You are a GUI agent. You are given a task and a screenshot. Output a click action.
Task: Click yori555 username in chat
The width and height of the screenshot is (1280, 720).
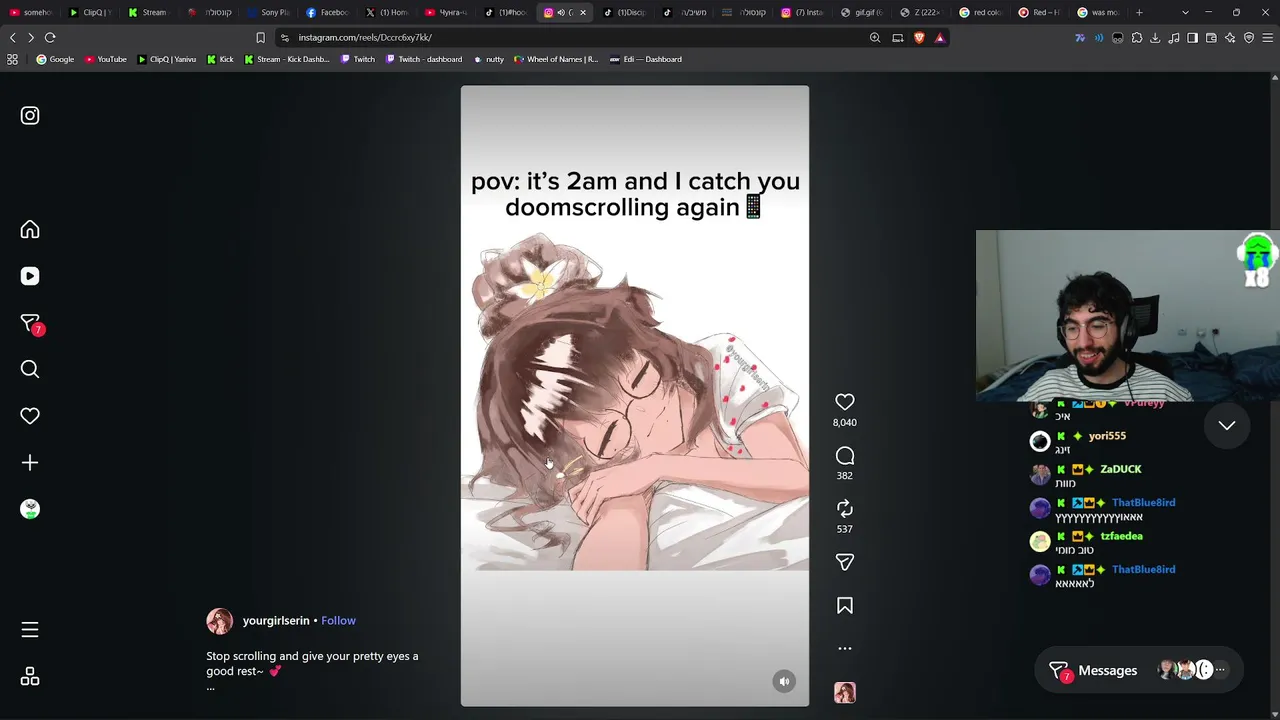(1107, 436)
